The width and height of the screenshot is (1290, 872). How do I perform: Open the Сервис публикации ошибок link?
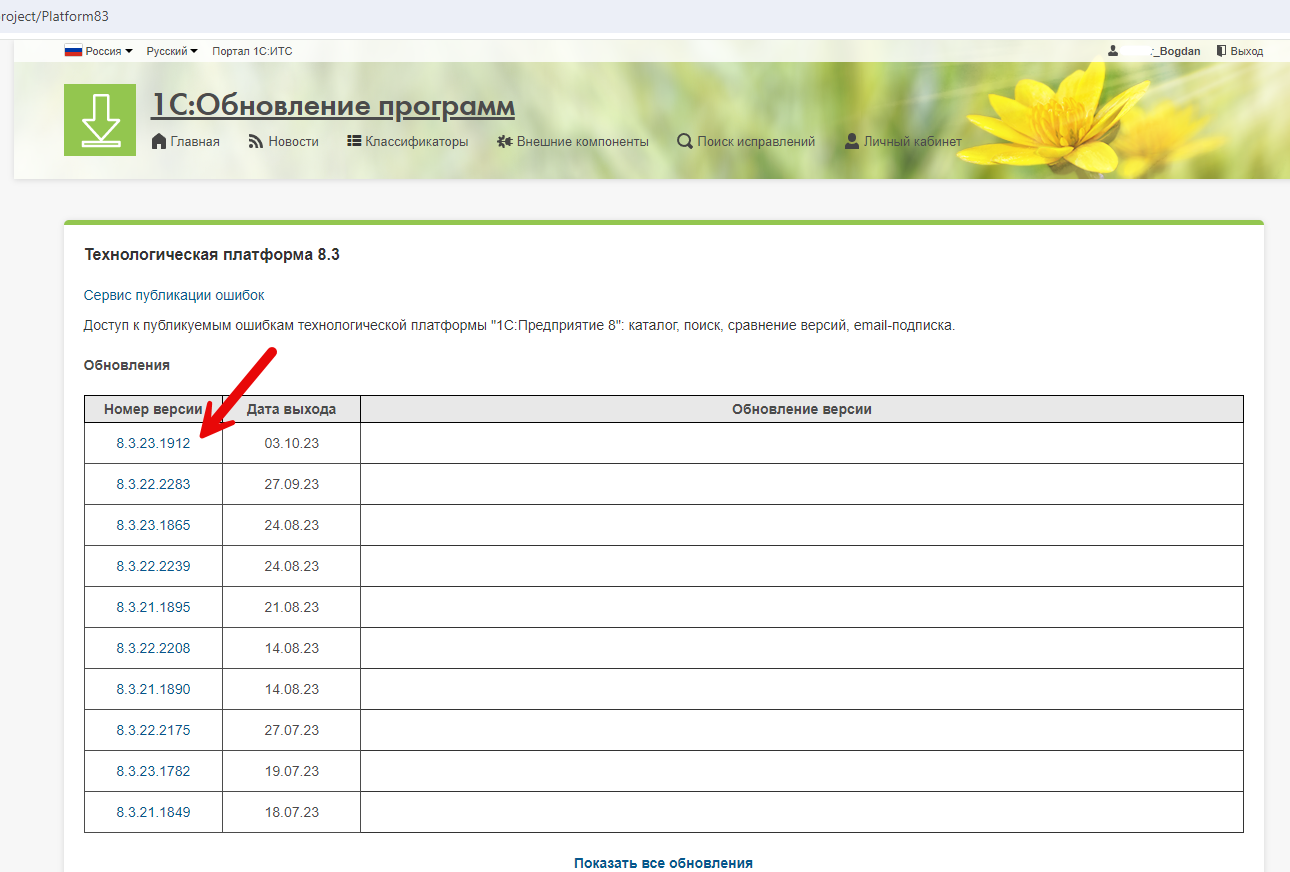pyautogui.click(x=174, y=295)
